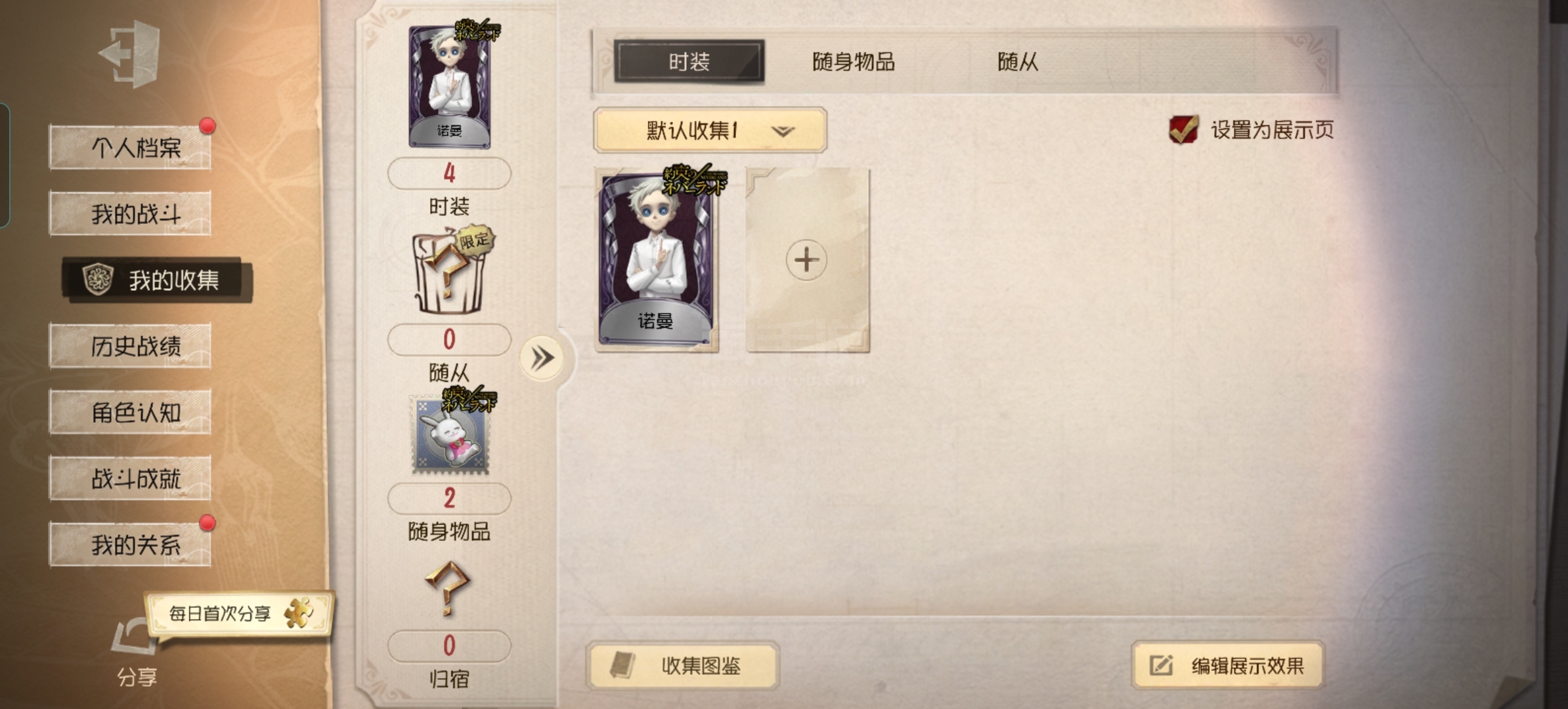Open the 默认收集1 dropdown
Screen dimensions: 1568x709
[710, 130]
